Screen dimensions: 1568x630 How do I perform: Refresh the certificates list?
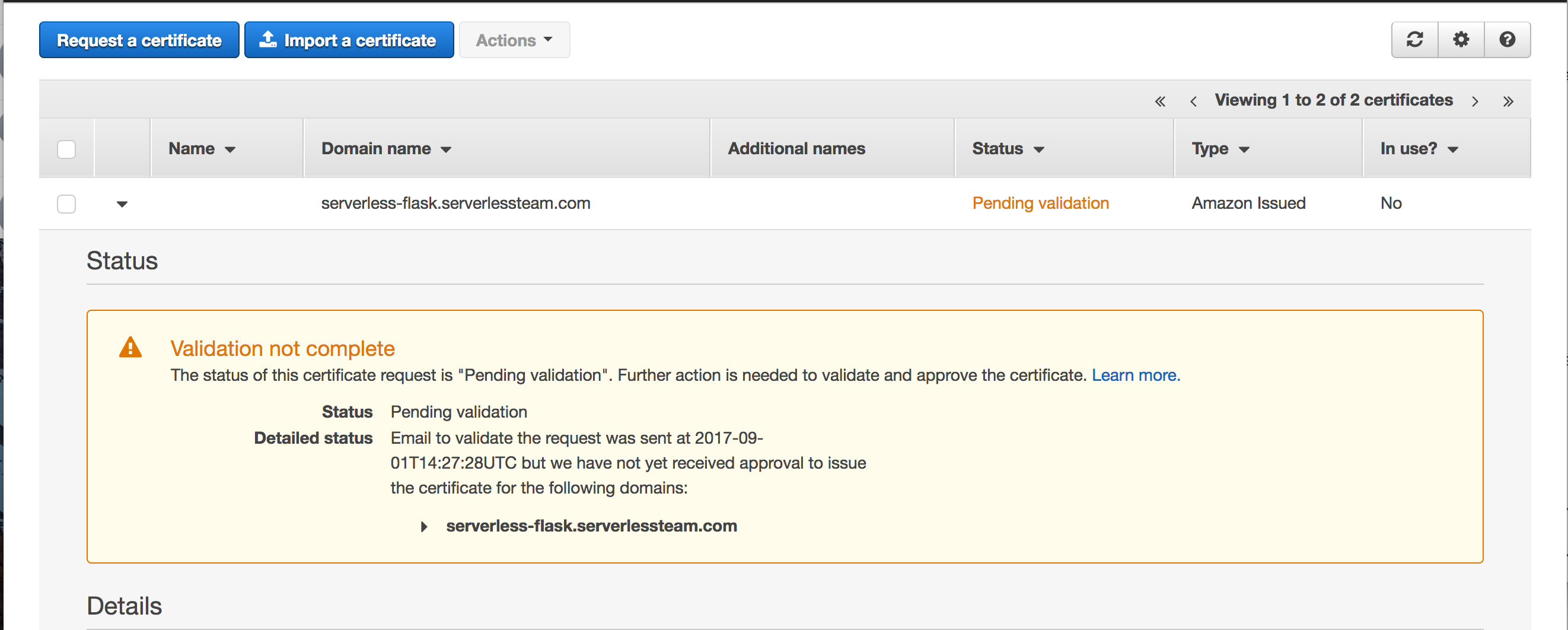(1414, 40)
